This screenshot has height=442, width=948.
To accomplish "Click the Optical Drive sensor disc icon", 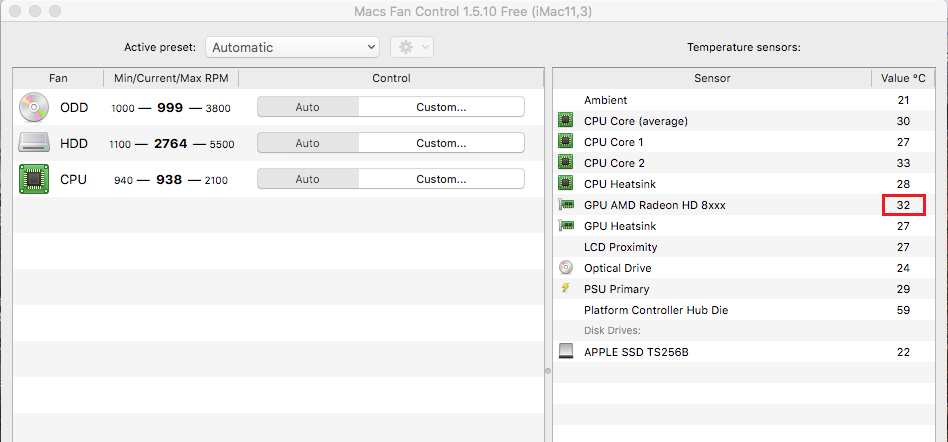I will point(567,268).
